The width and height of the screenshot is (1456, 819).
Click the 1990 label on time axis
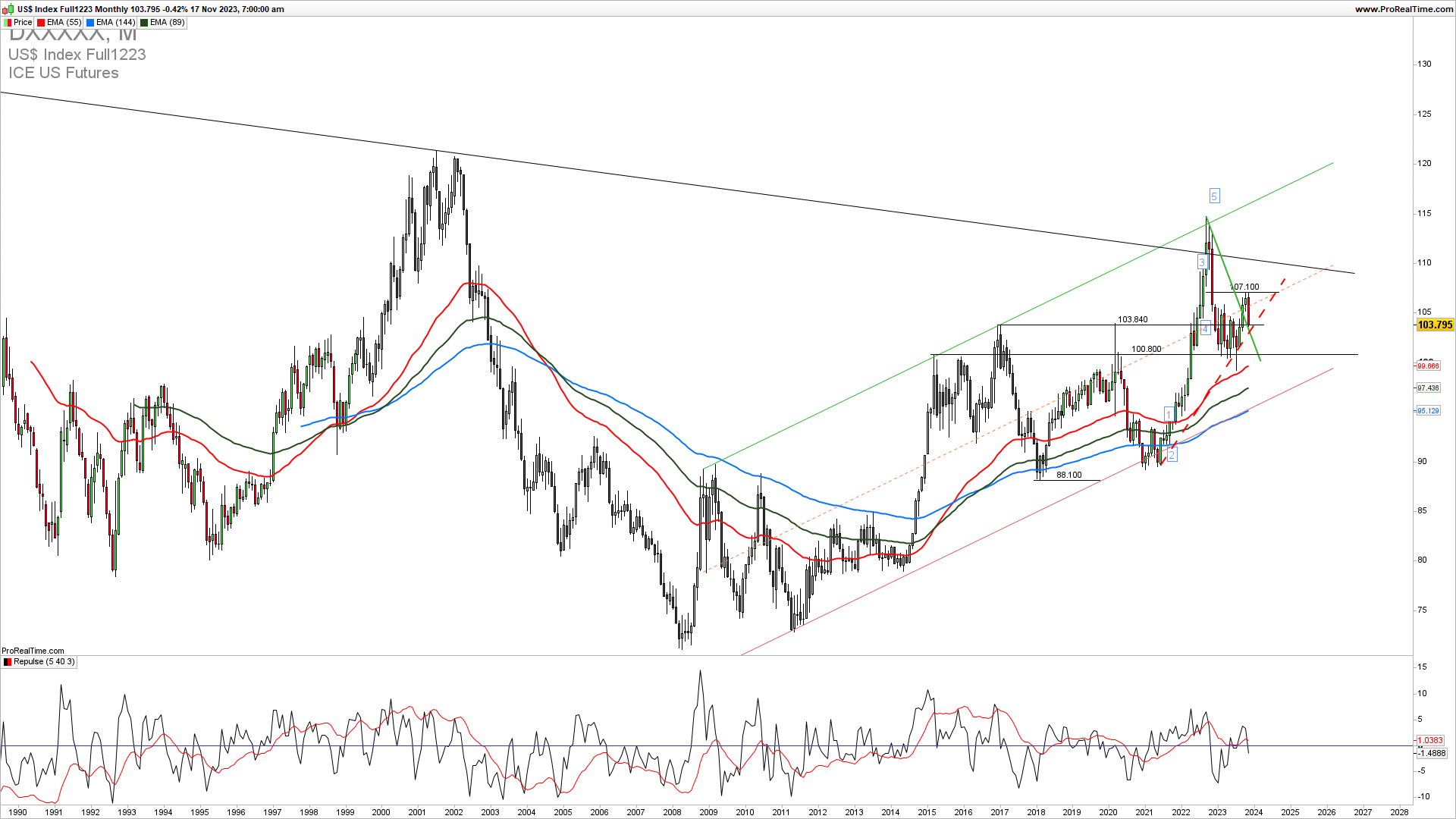coord(17,812)
